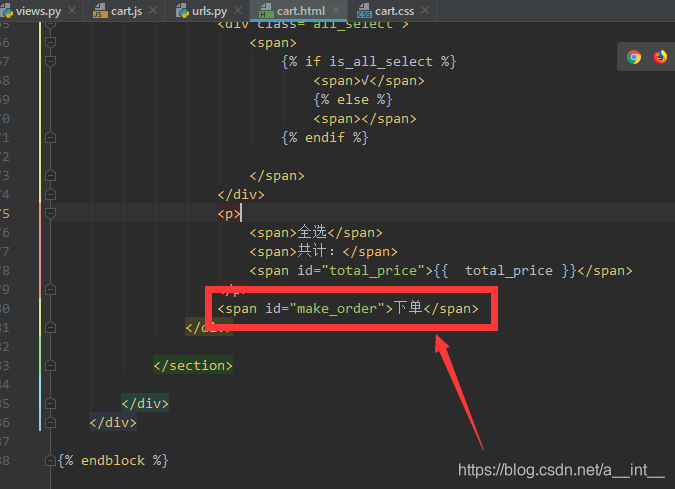The height and width of the screenshot is (489, 675).
Task: Click the {{ total_price }} template variable
Action: tap(505, 271)
